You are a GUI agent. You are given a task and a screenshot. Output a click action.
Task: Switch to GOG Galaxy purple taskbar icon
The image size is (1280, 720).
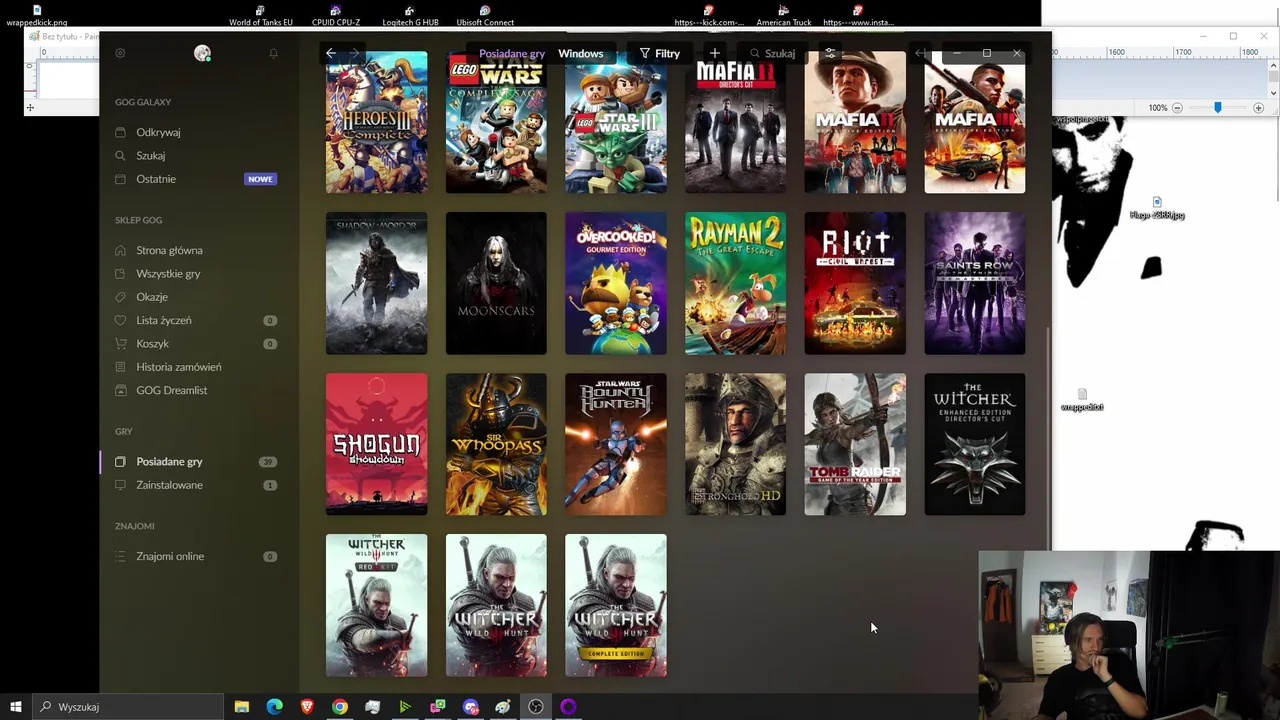click(568, 707)
